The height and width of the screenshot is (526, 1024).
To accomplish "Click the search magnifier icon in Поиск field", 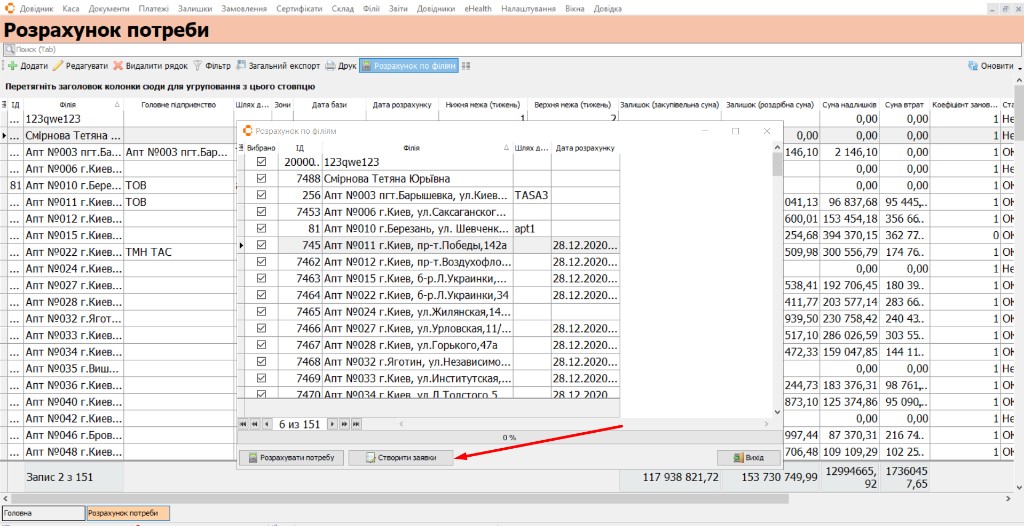I will point(10,49).
